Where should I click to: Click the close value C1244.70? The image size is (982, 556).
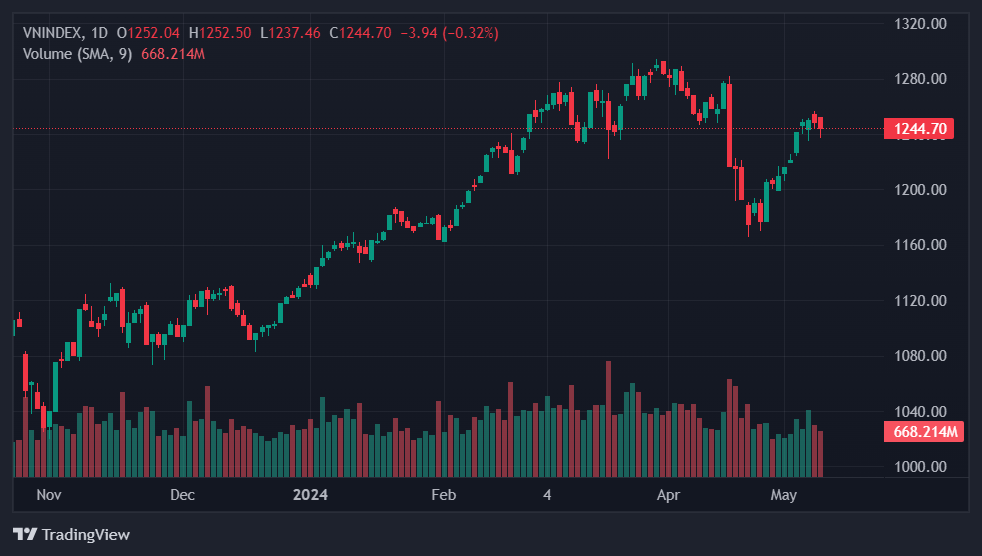pos(361,33)
